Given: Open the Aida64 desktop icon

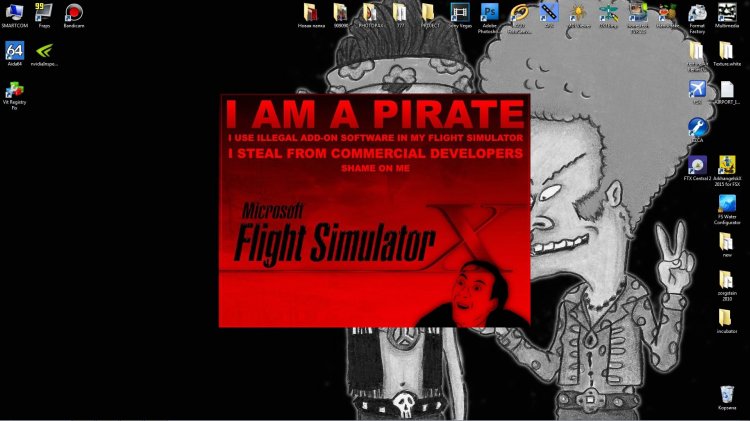Looking at the screenshot, I should coord(14,54).
